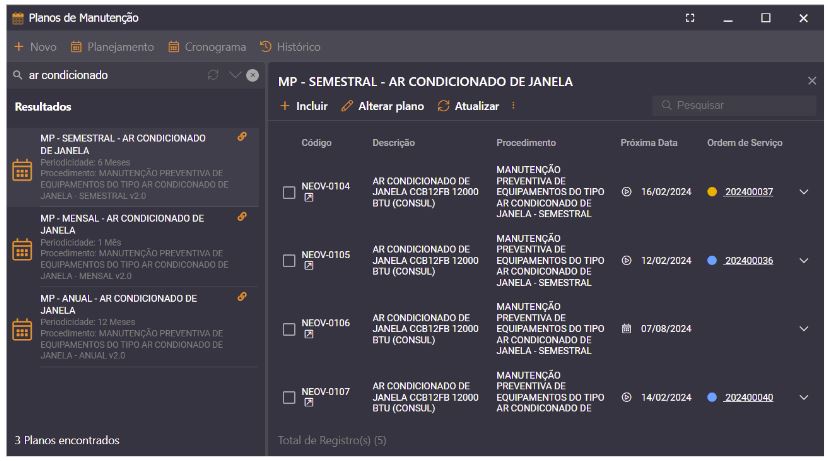The height and width of the screenshot is (461, 828).
Task: Check the NEOV-0105 row checkbox
Action: click(289, 260)
